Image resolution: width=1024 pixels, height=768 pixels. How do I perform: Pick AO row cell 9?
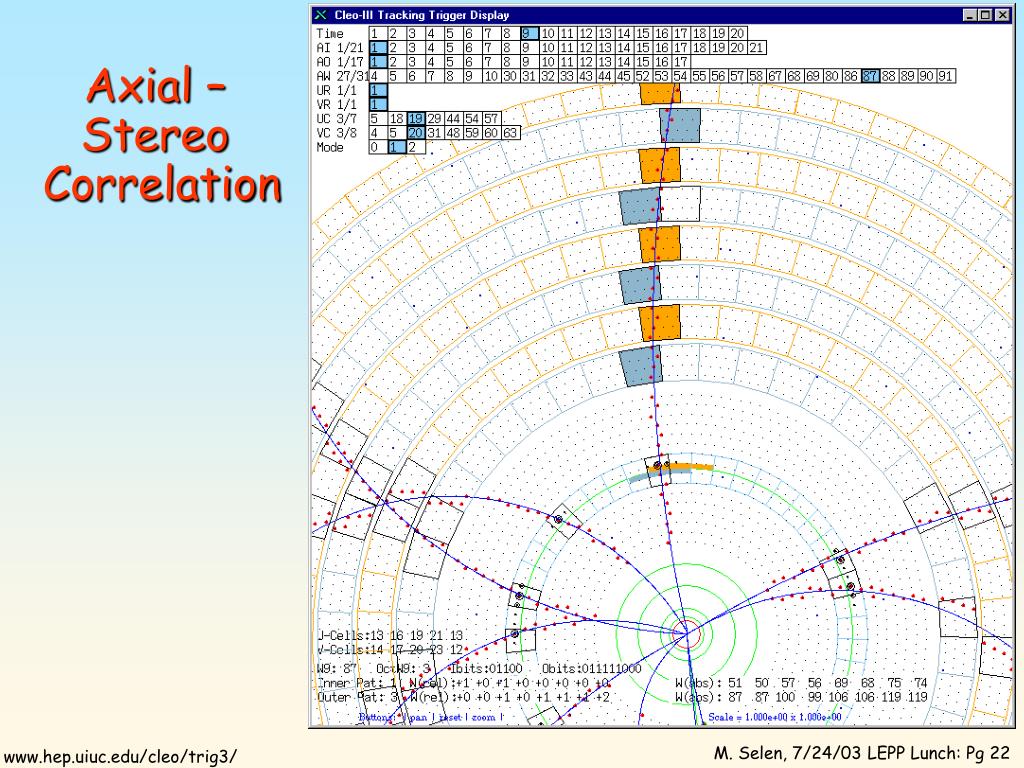click(529, 62)
